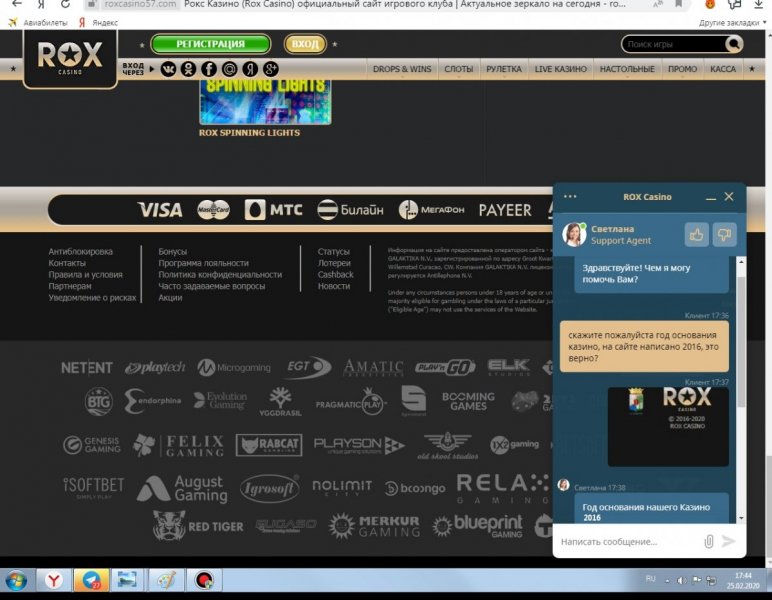772x600 pixels.
Task: Close the ROX Casino chat widget
Action: (729, 196)
